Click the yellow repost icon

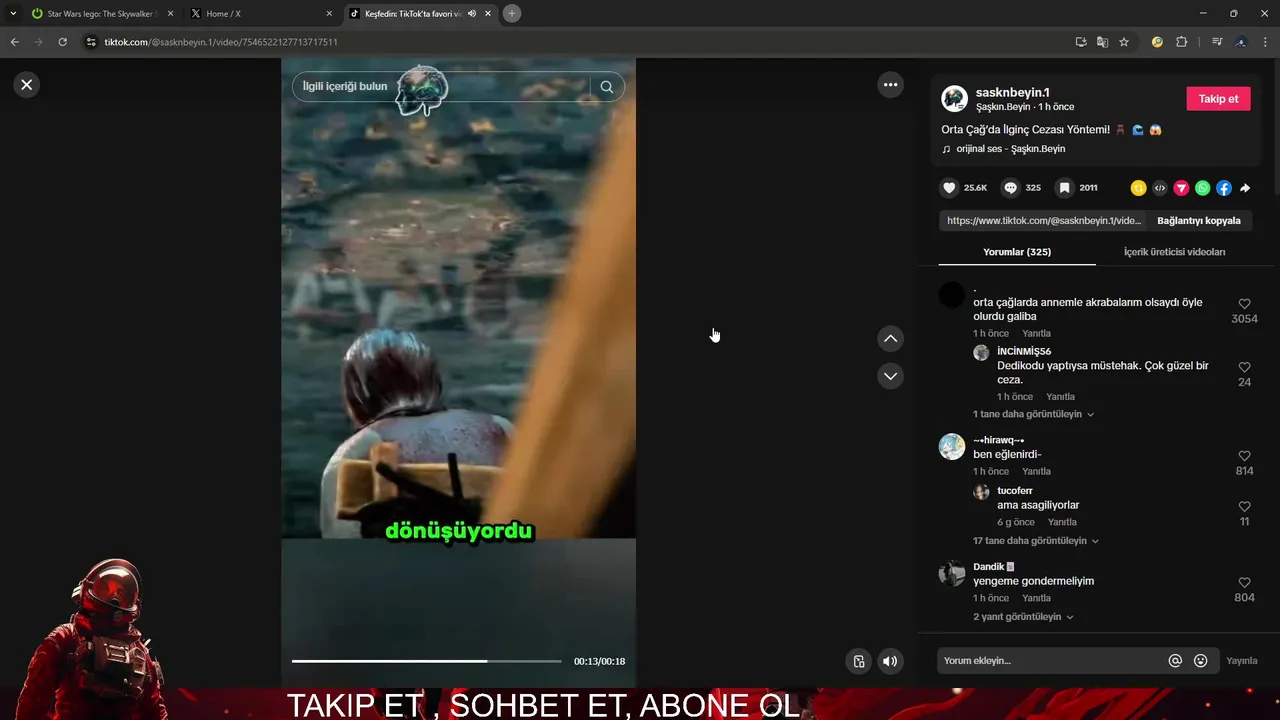[1138, 188]
